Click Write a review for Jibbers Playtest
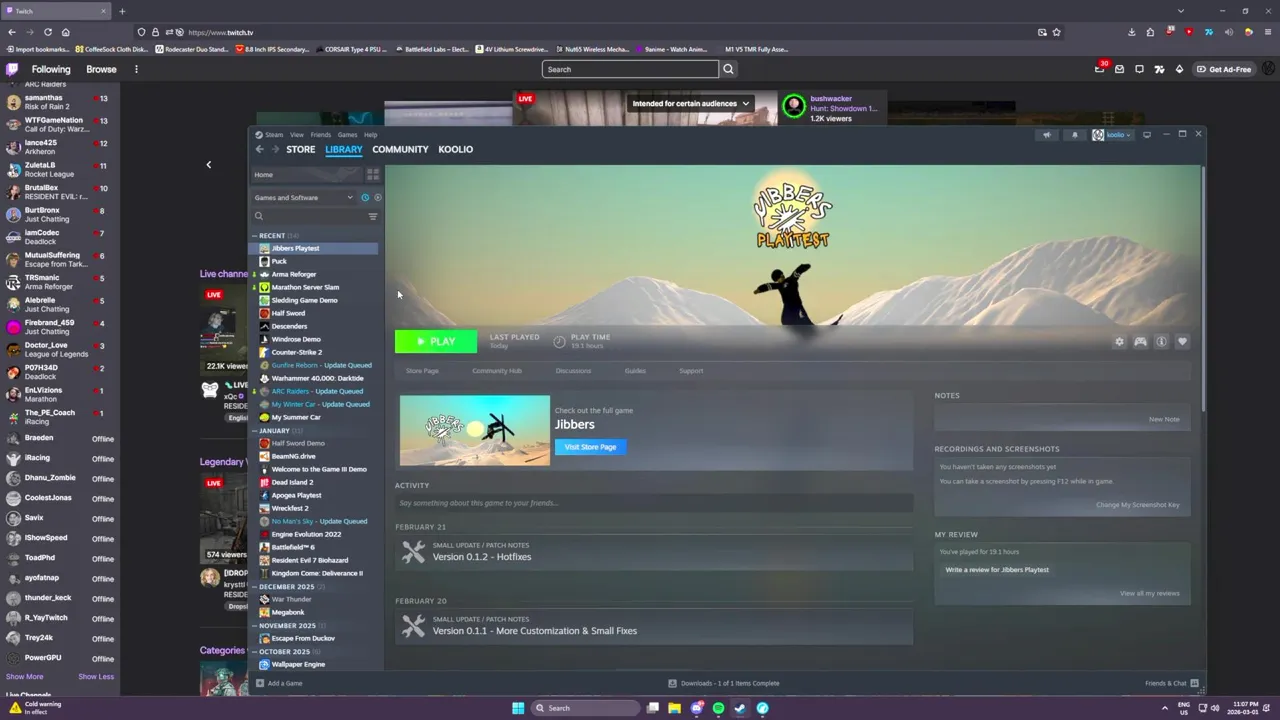Image resolution: width=1280 pixels, height=720 pixels. coord(997,570)
